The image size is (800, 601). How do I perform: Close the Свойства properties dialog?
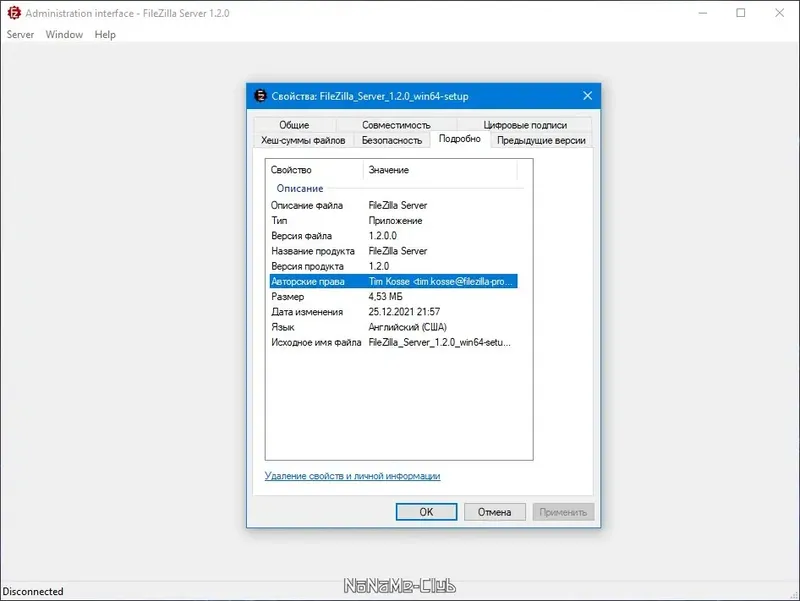[x=587, y=95]
